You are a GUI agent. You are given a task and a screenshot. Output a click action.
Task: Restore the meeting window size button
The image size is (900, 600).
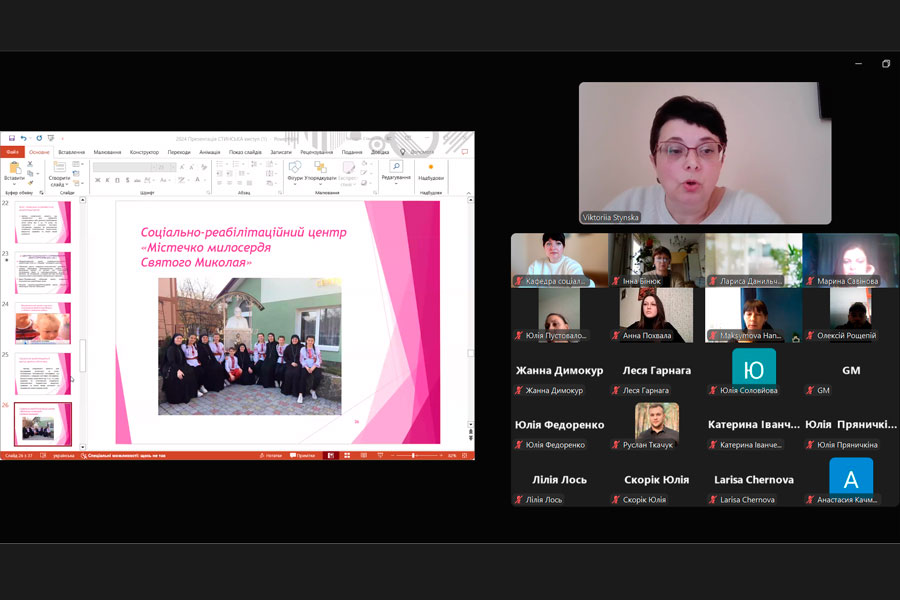coord(886,64)
